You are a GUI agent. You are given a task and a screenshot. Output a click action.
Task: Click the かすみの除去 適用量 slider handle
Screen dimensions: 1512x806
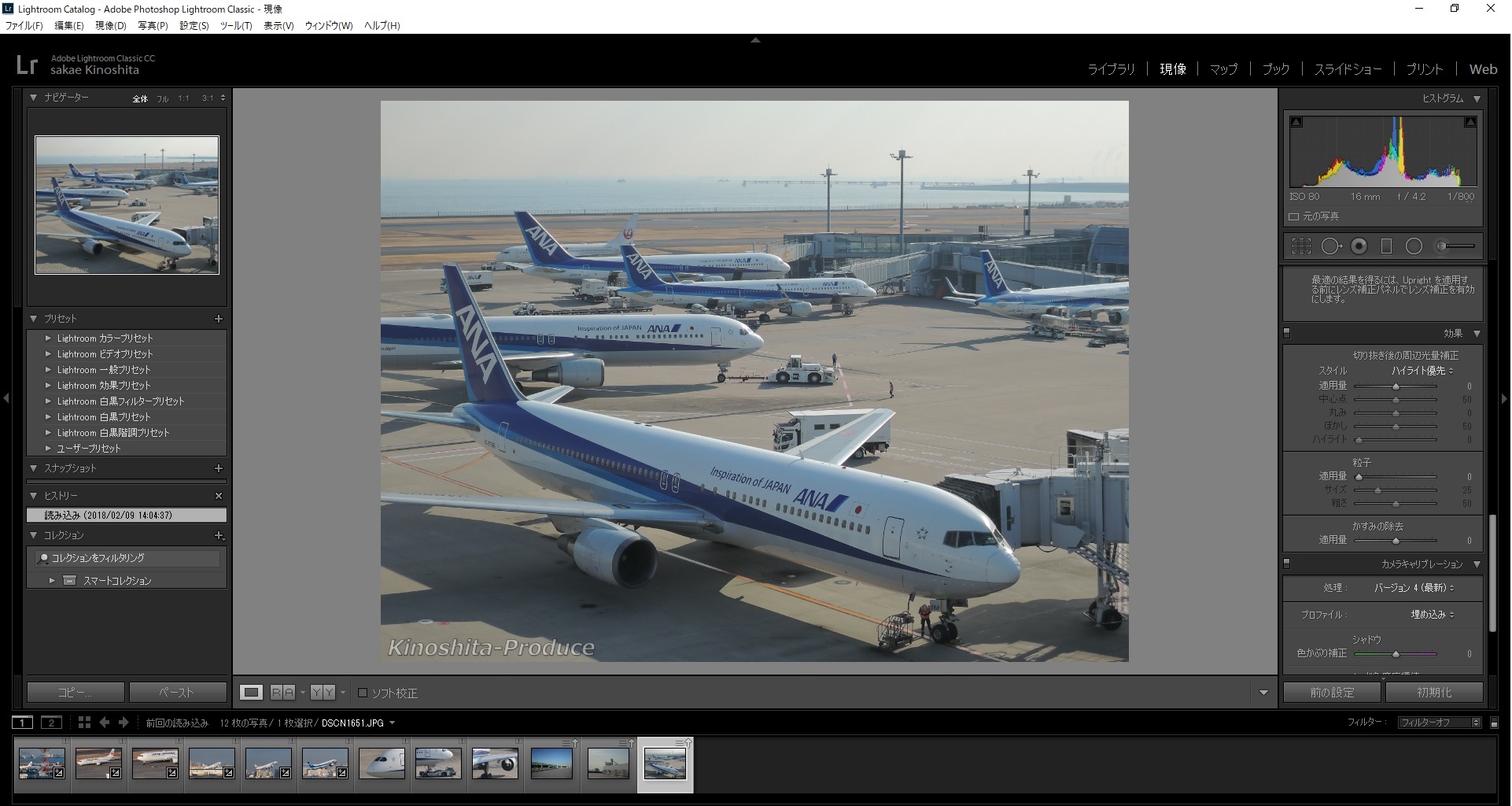[1396, 541]
